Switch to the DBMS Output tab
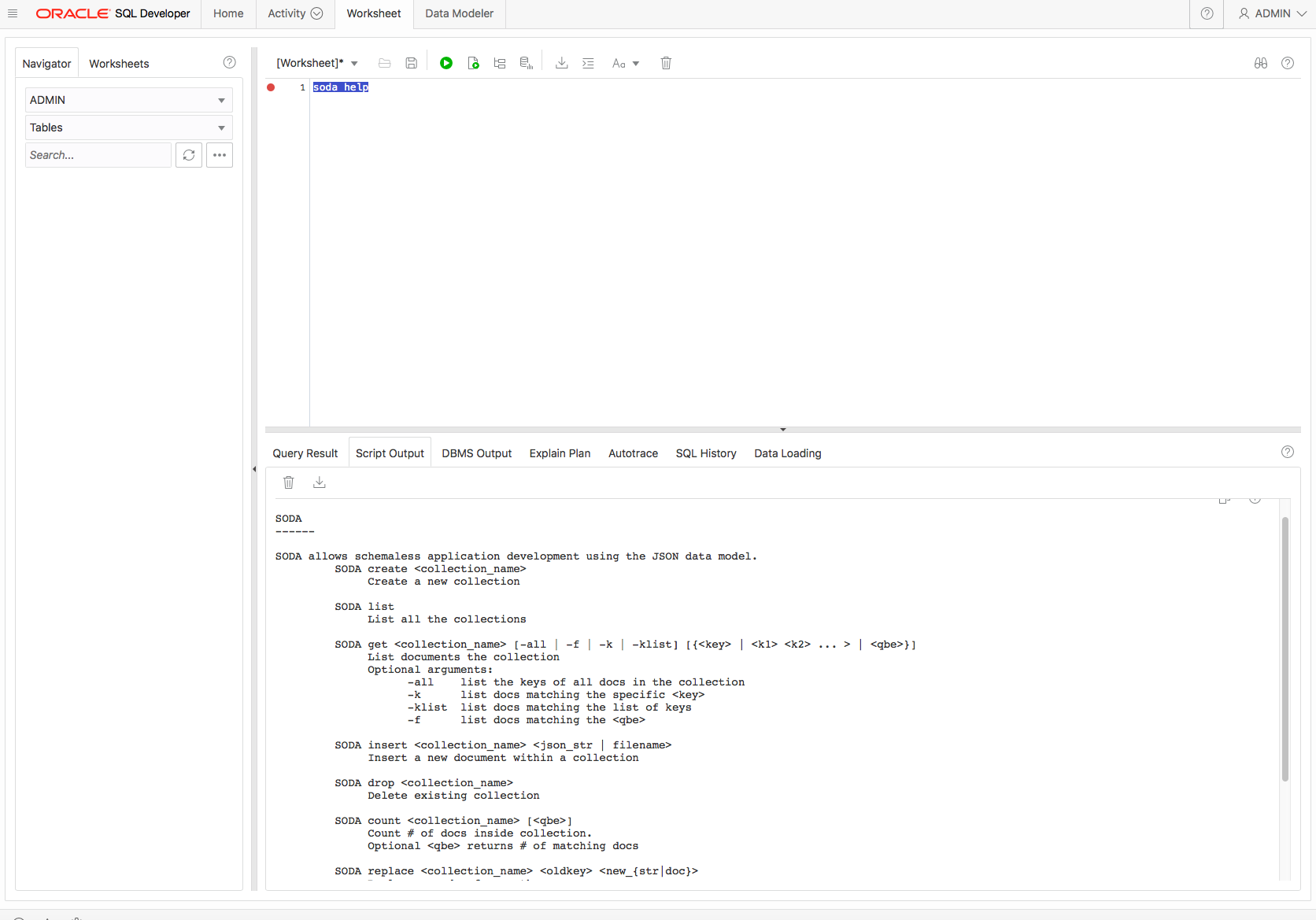The image size is (1316, 920). coord(476,453)
